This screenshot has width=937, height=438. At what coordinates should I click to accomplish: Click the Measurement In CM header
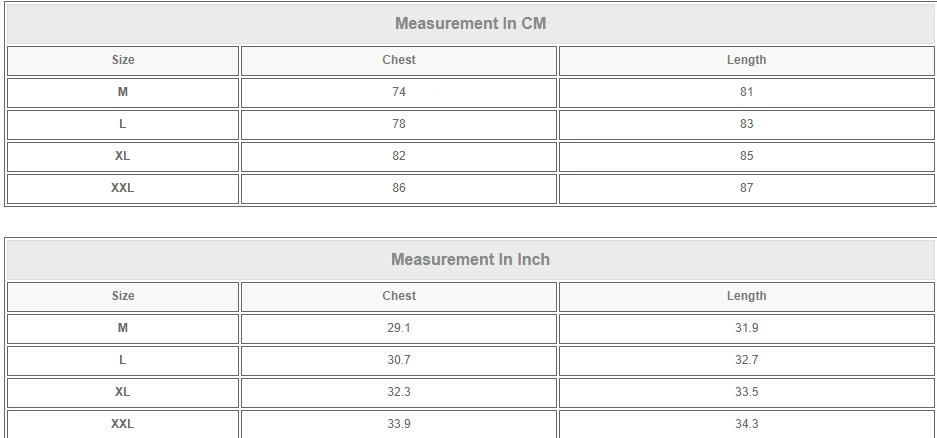click(470, 23)
